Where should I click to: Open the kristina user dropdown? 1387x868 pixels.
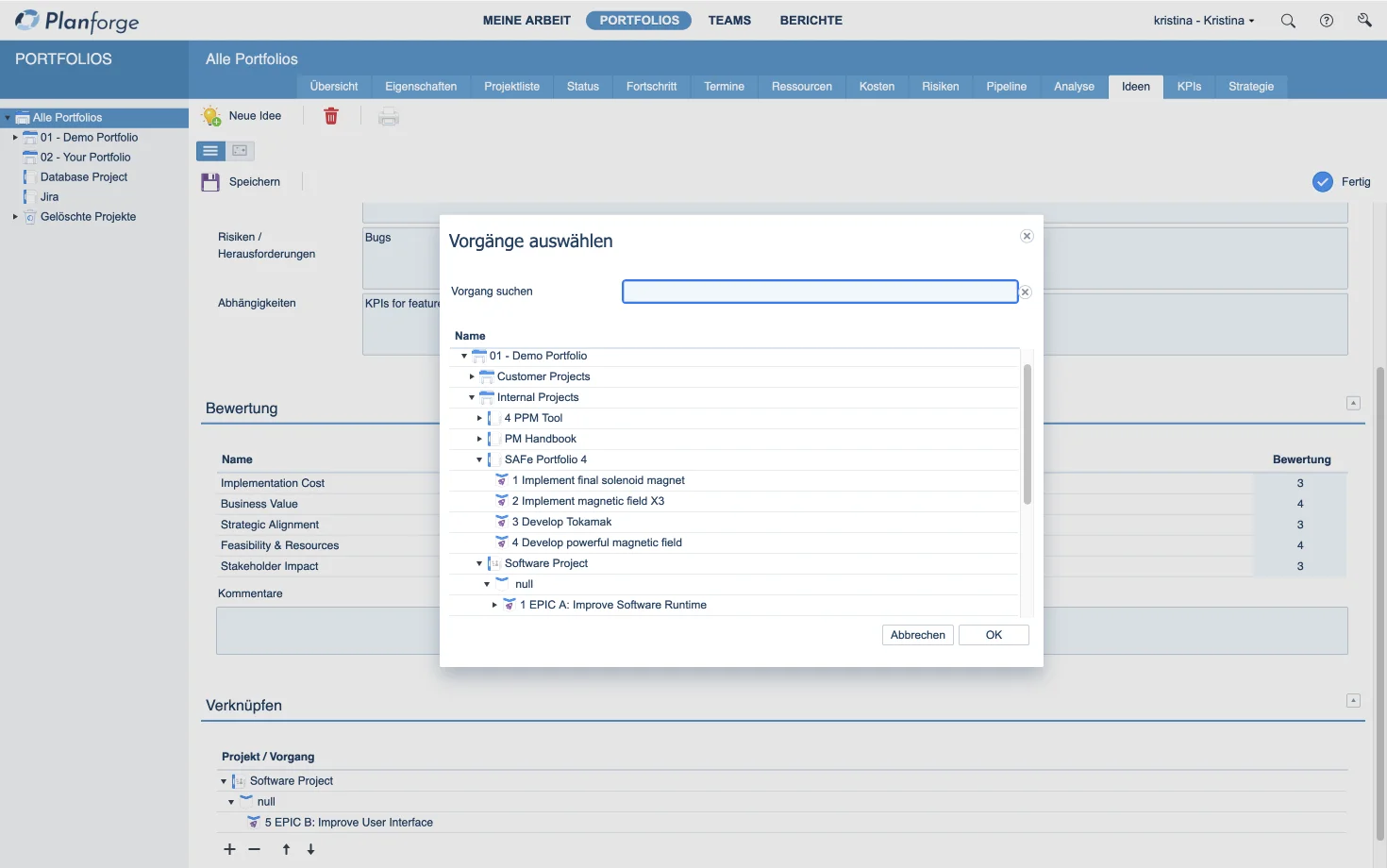coord(1204,21)
